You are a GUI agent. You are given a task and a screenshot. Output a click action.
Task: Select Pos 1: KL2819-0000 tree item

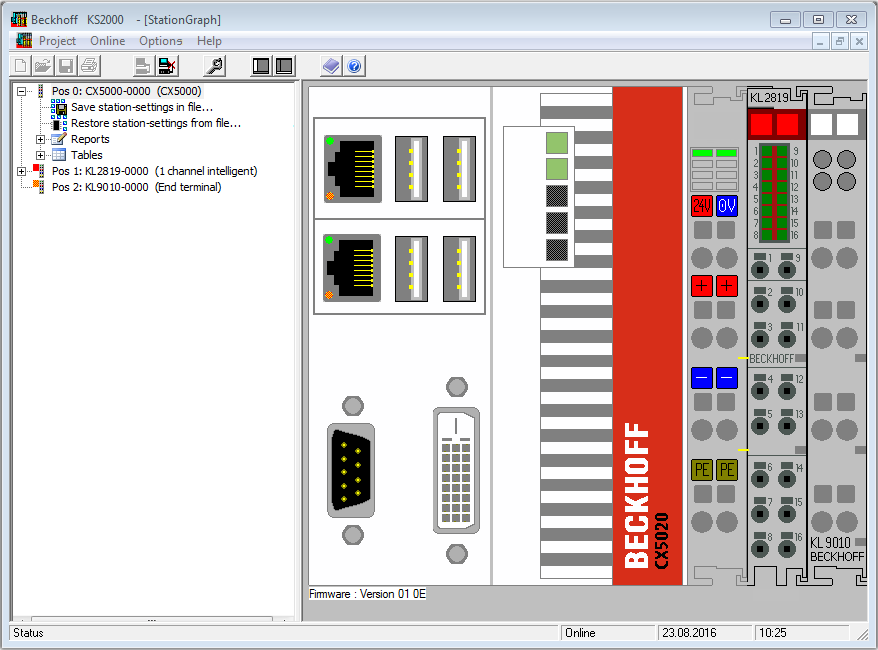(x=155, y=171)
